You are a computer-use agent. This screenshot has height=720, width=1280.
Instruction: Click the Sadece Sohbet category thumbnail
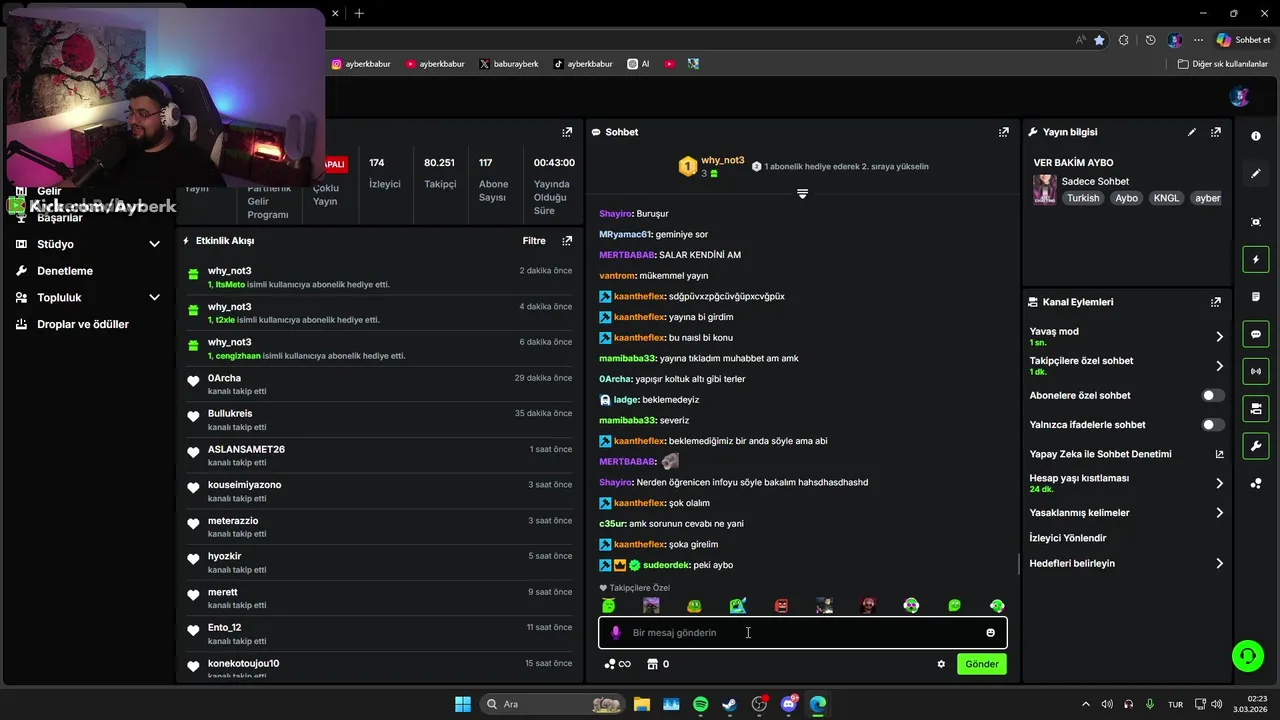[1045, 189]
